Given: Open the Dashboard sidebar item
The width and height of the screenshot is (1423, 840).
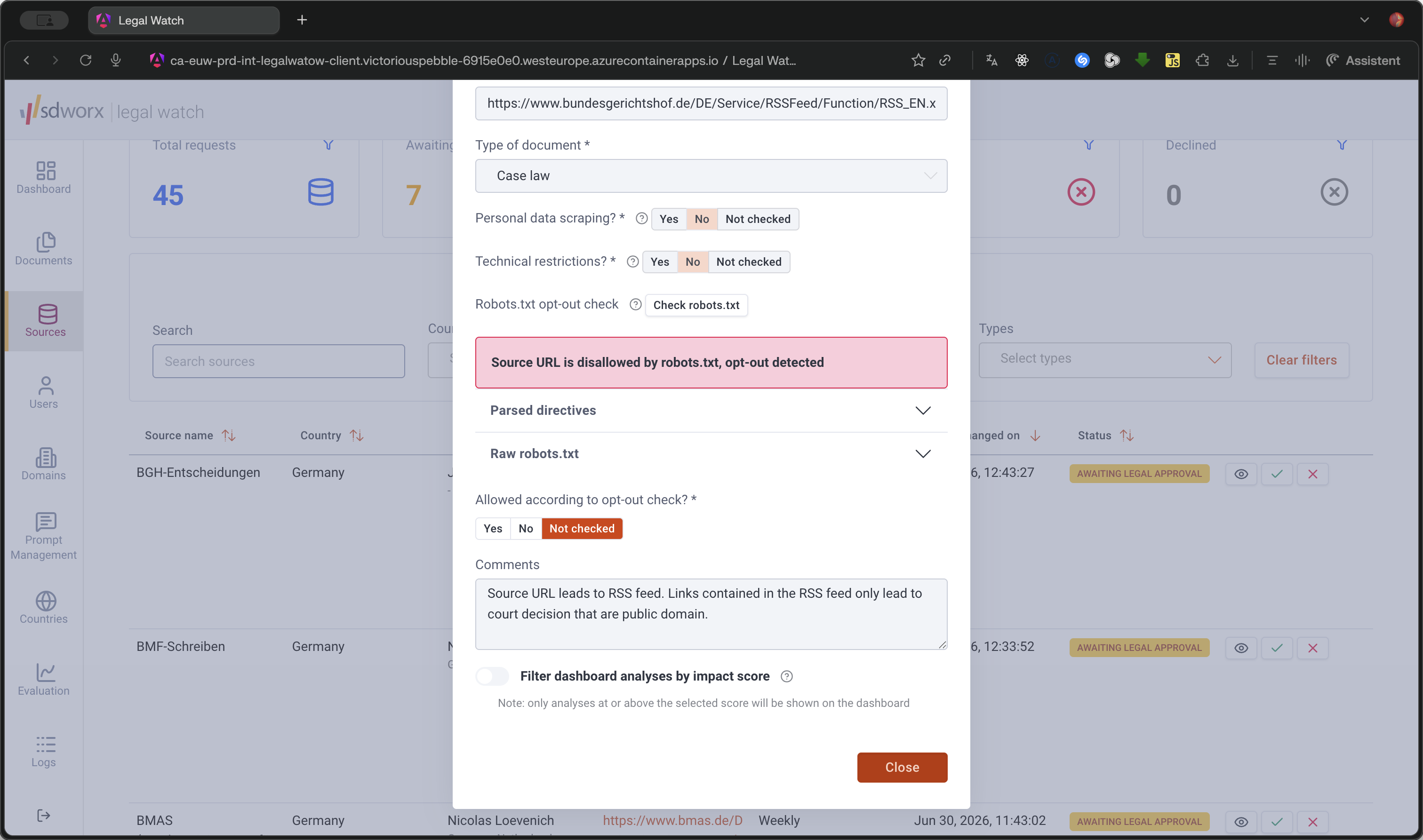Looking at the screenshot, I should coord(44,177).
